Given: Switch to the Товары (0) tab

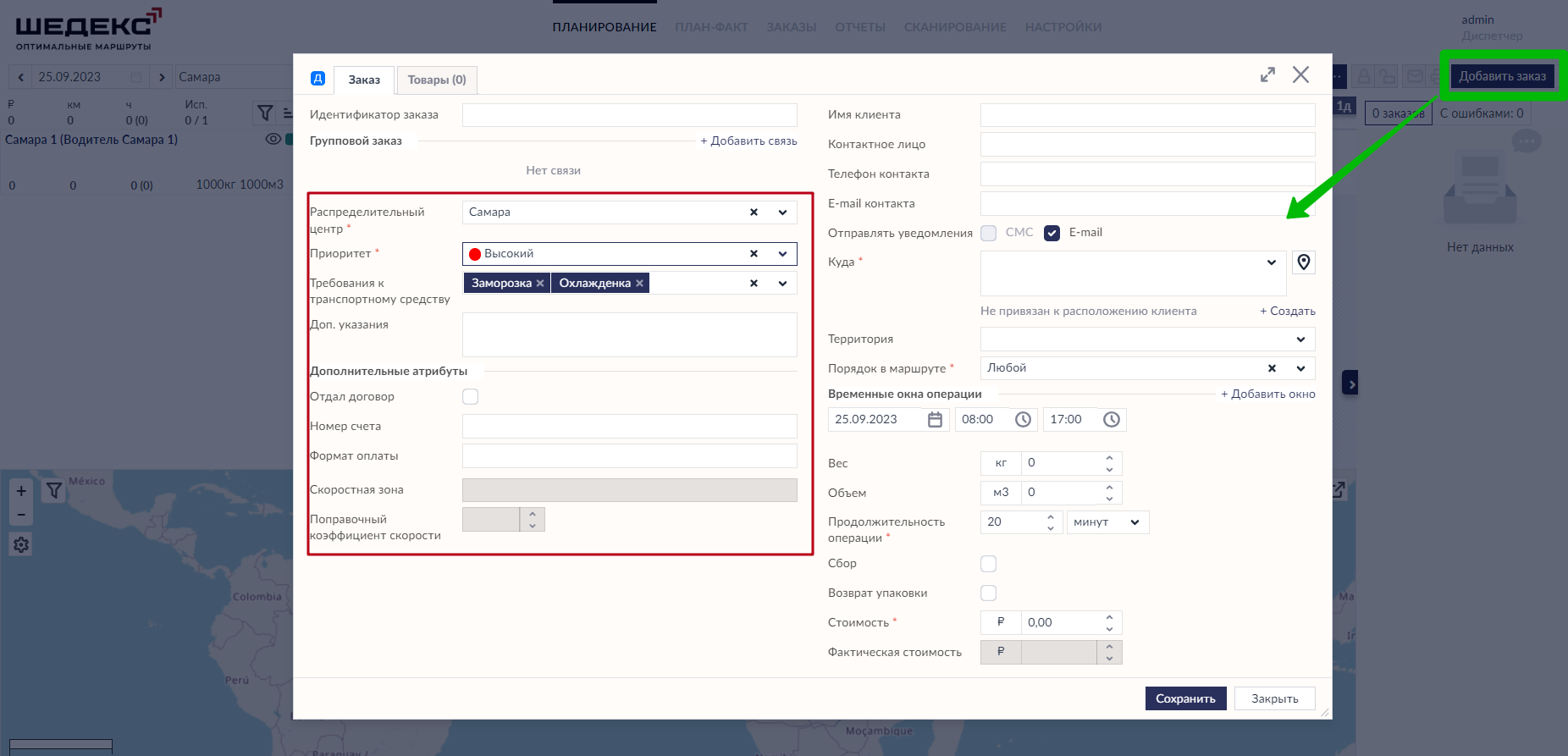Looking at the screenshot, I should coord(437,80).
